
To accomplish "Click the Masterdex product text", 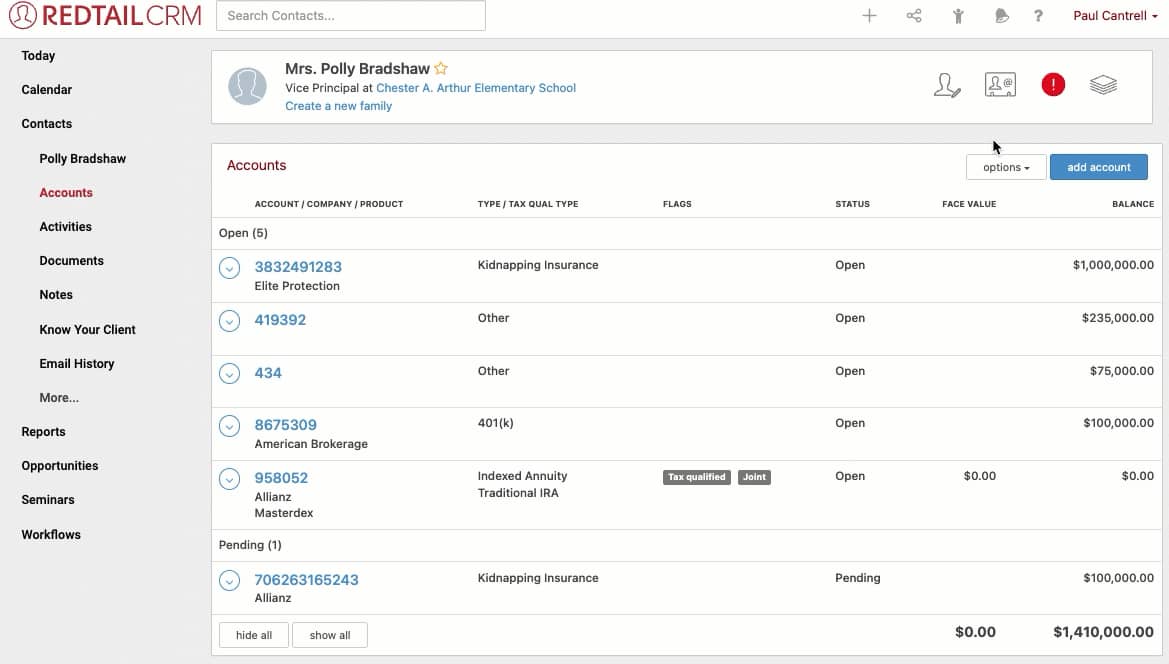I will tap(283, 513).
